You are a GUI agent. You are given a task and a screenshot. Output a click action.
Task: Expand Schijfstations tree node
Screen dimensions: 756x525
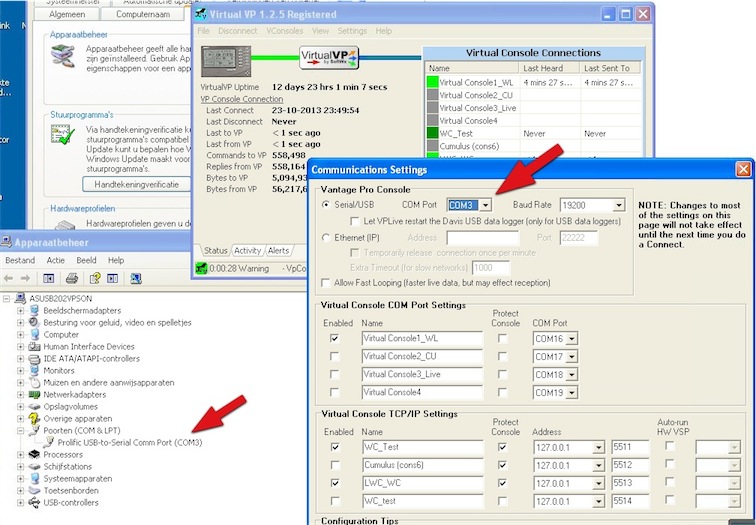tap(20, 467)
